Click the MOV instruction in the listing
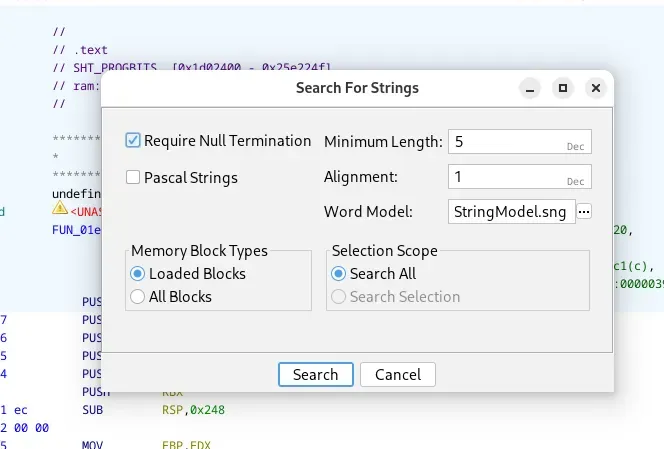The height and width of the screenshot is (449, 664). (x=91, y=443)
